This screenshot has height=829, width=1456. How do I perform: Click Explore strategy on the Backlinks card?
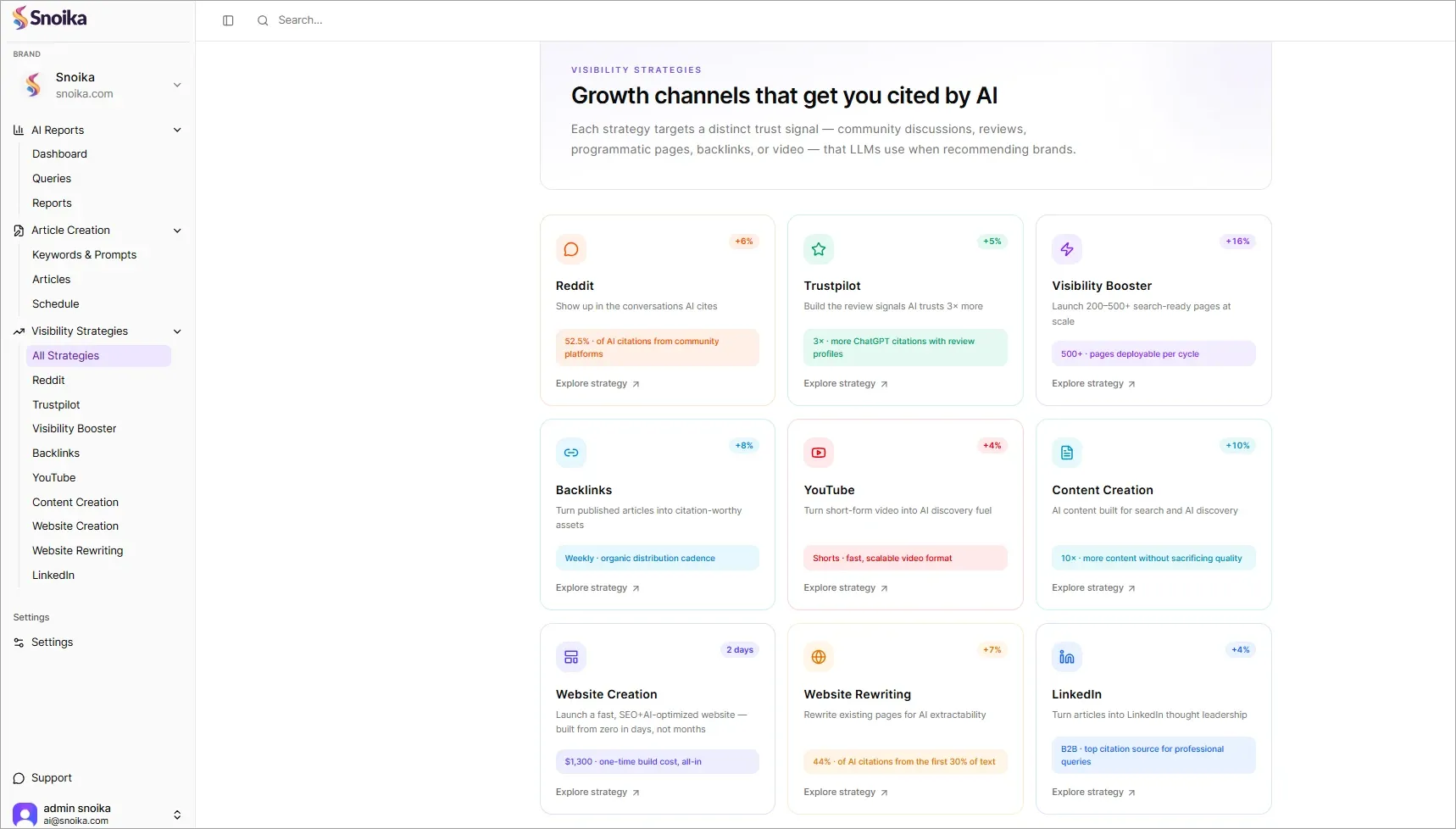pyautogui.click(x=597, y=588)
